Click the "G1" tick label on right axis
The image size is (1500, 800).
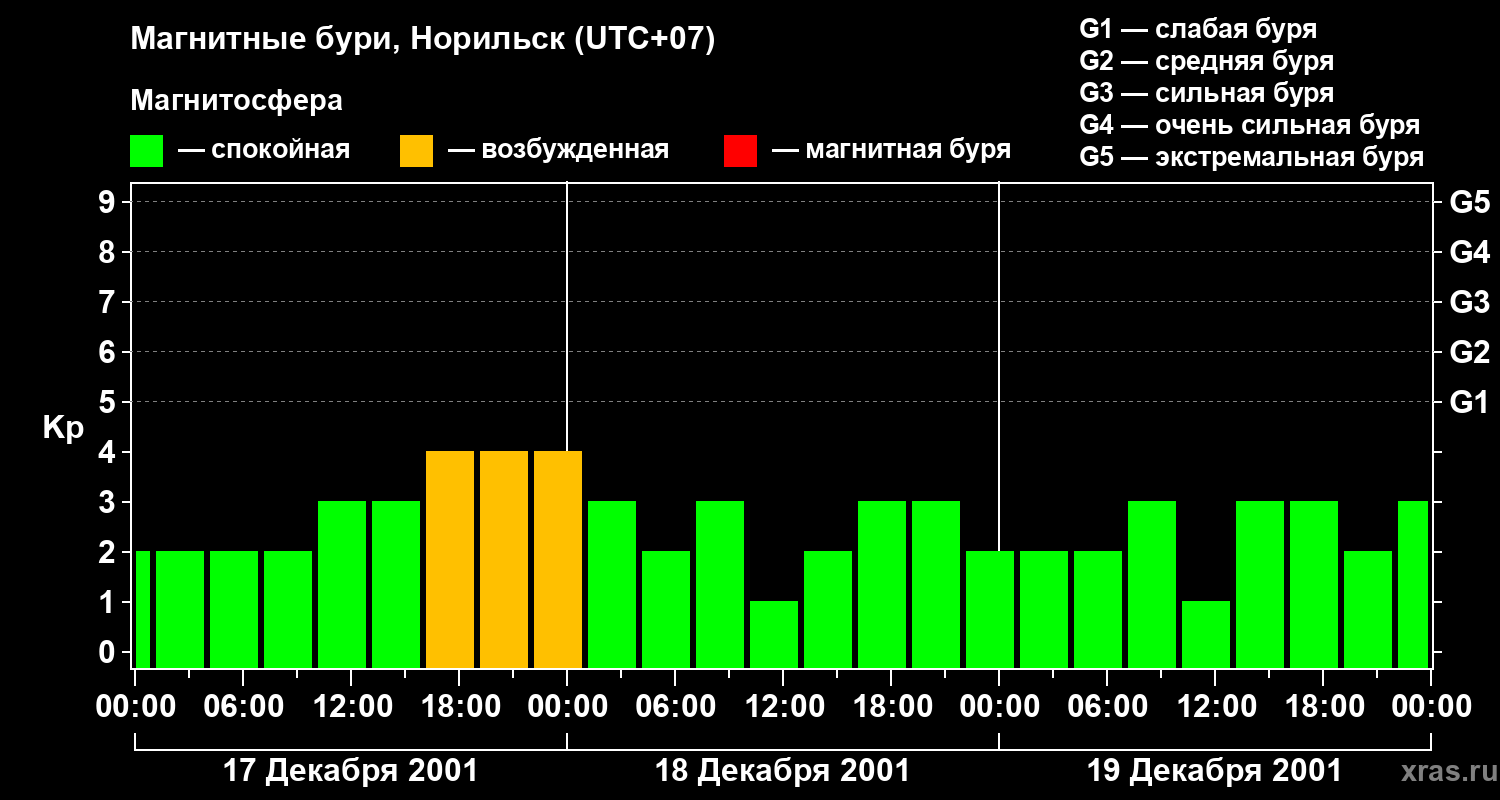[x=1470, y=402]
